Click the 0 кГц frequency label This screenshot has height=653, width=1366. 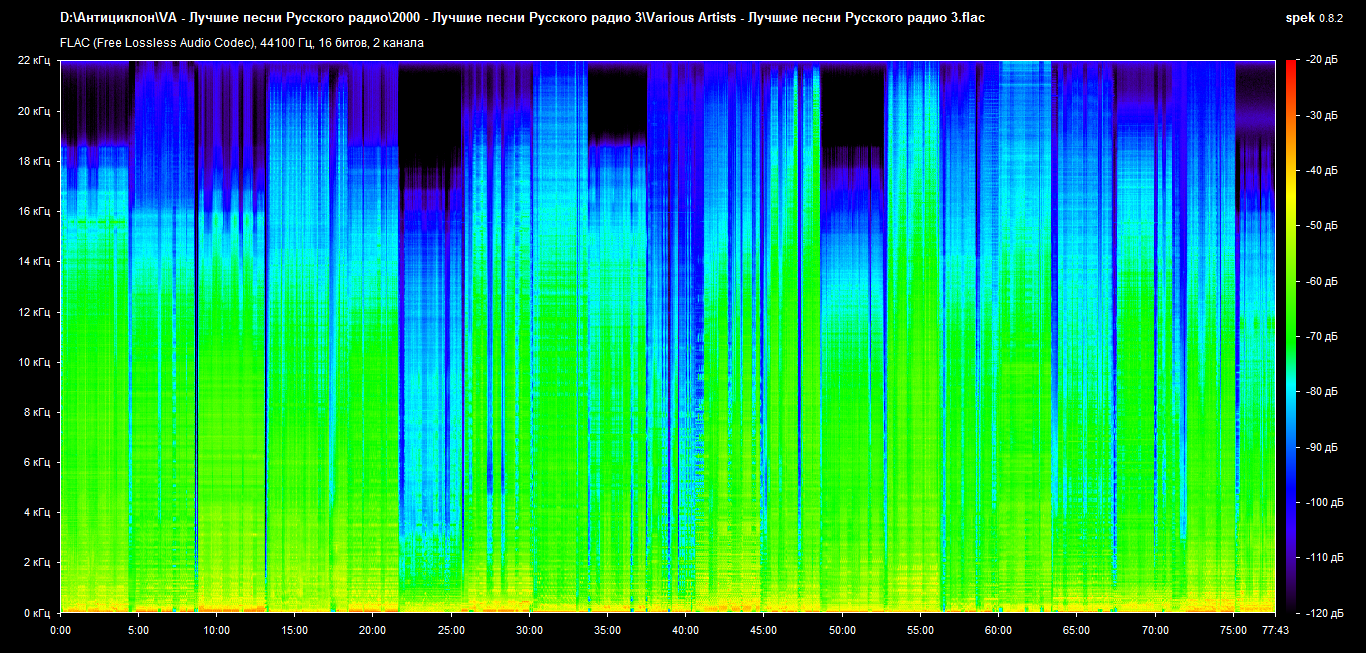38,612
